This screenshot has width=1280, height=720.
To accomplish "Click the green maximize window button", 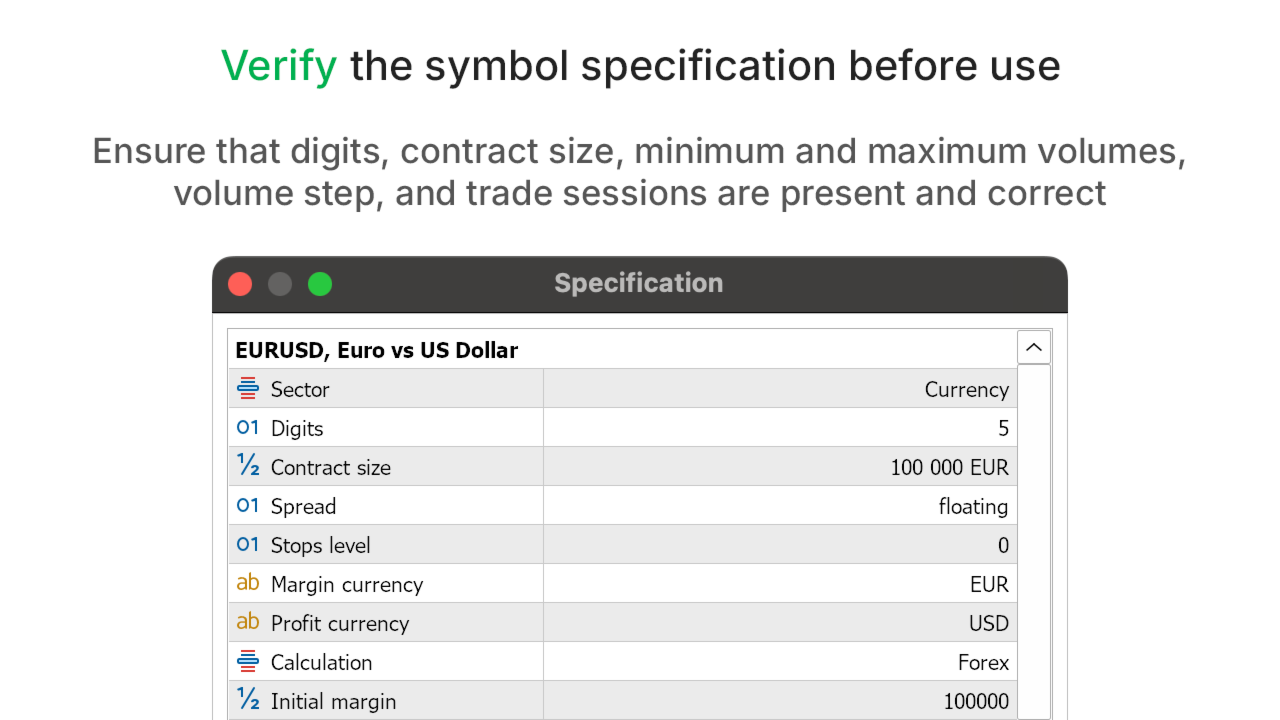I will (x=320, y=284).
